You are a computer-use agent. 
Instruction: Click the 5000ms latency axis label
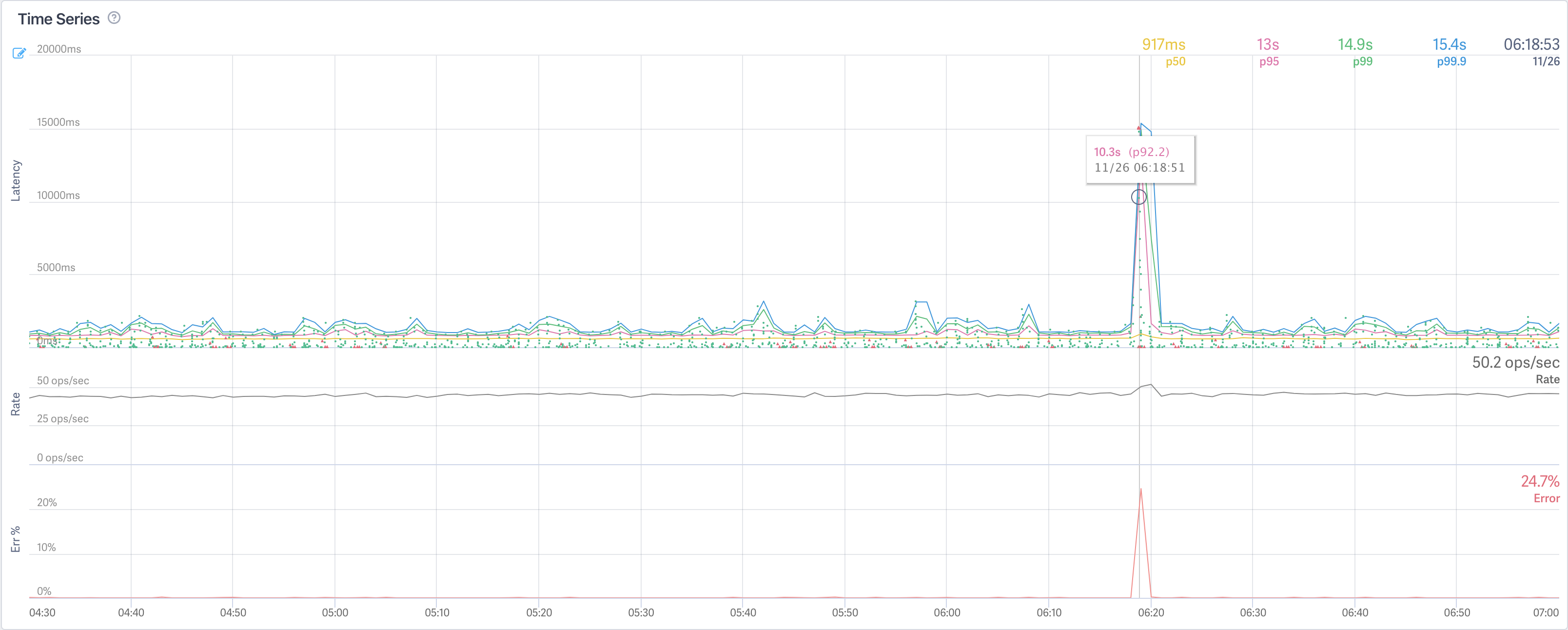point(56,267)
